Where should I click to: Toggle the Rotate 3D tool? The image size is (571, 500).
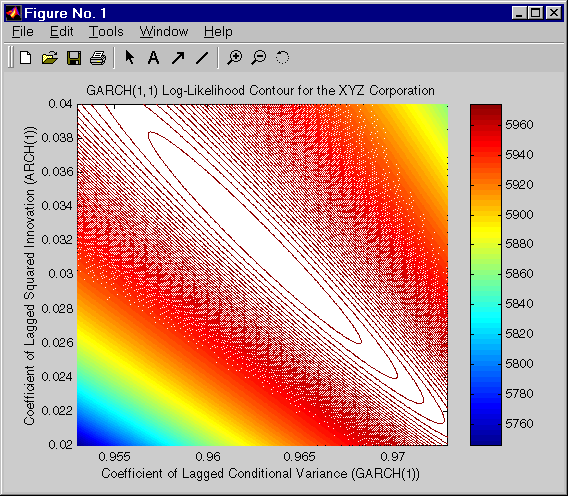(283, 58)
